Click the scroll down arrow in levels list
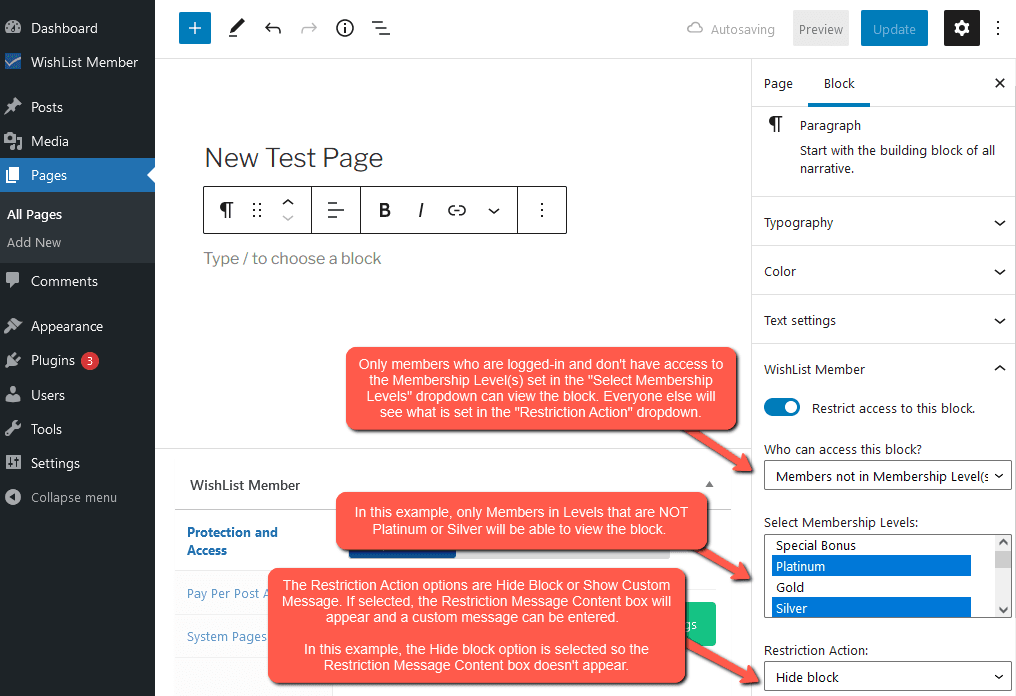The height and width of the screenshot is (696, 1016). pyautogui.click(x=1003, y=609)
